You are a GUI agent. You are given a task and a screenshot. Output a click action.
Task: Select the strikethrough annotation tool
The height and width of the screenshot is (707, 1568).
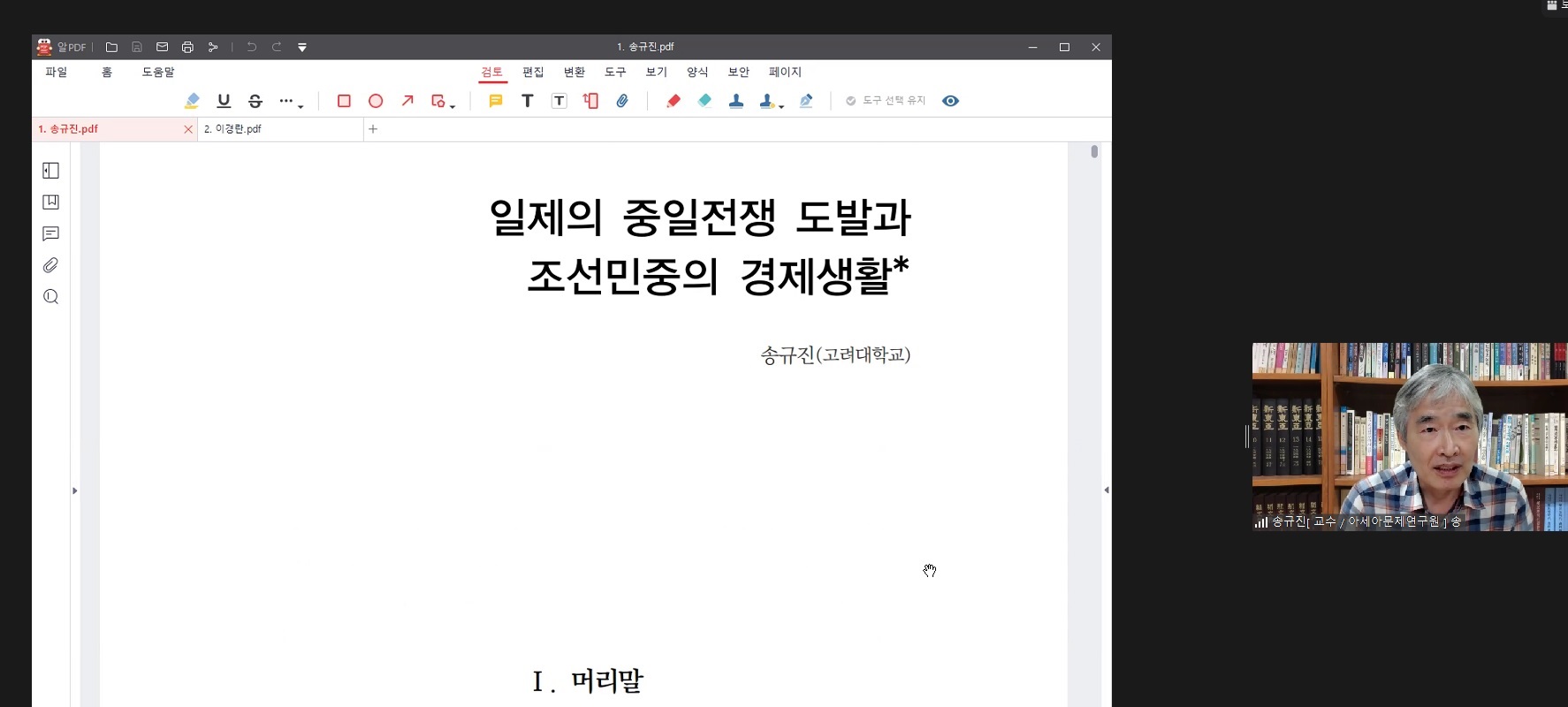(255, 101)
